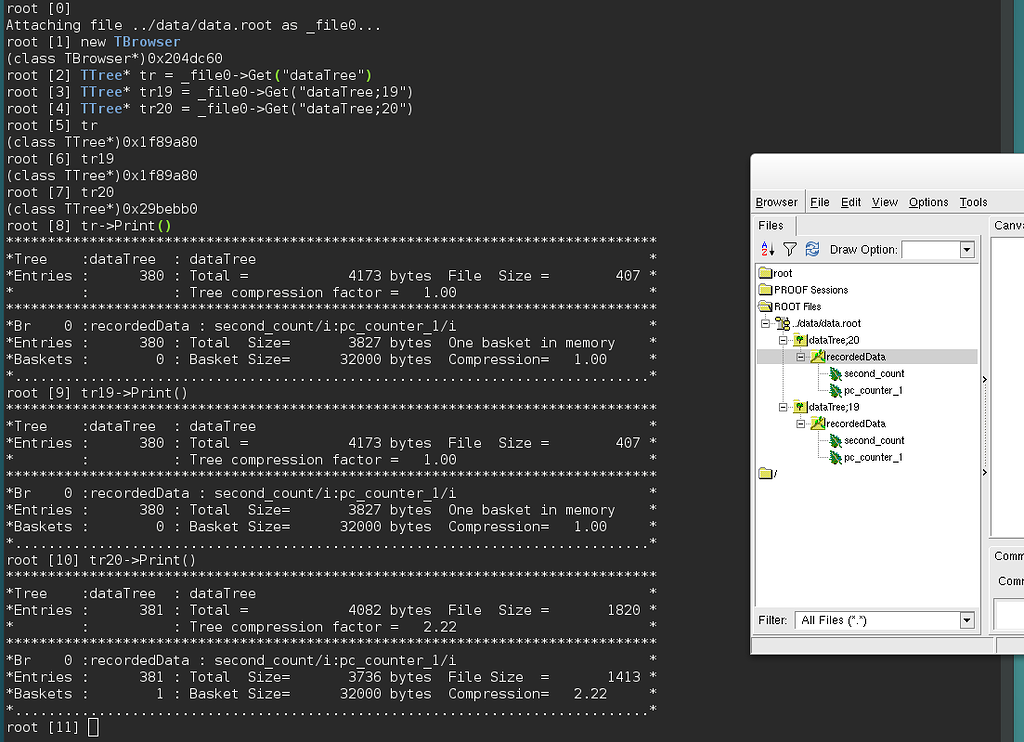Select pc_counter_1 leaf under dataTree;19
Viewport: 1024px width, 742px height.
pos(873,457)
